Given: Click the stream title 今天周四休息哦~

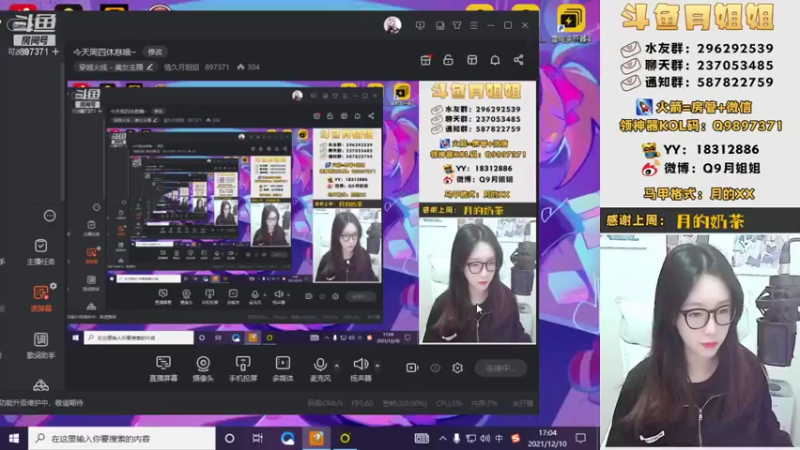Looking at the screenshot, I should coord(105,52).
